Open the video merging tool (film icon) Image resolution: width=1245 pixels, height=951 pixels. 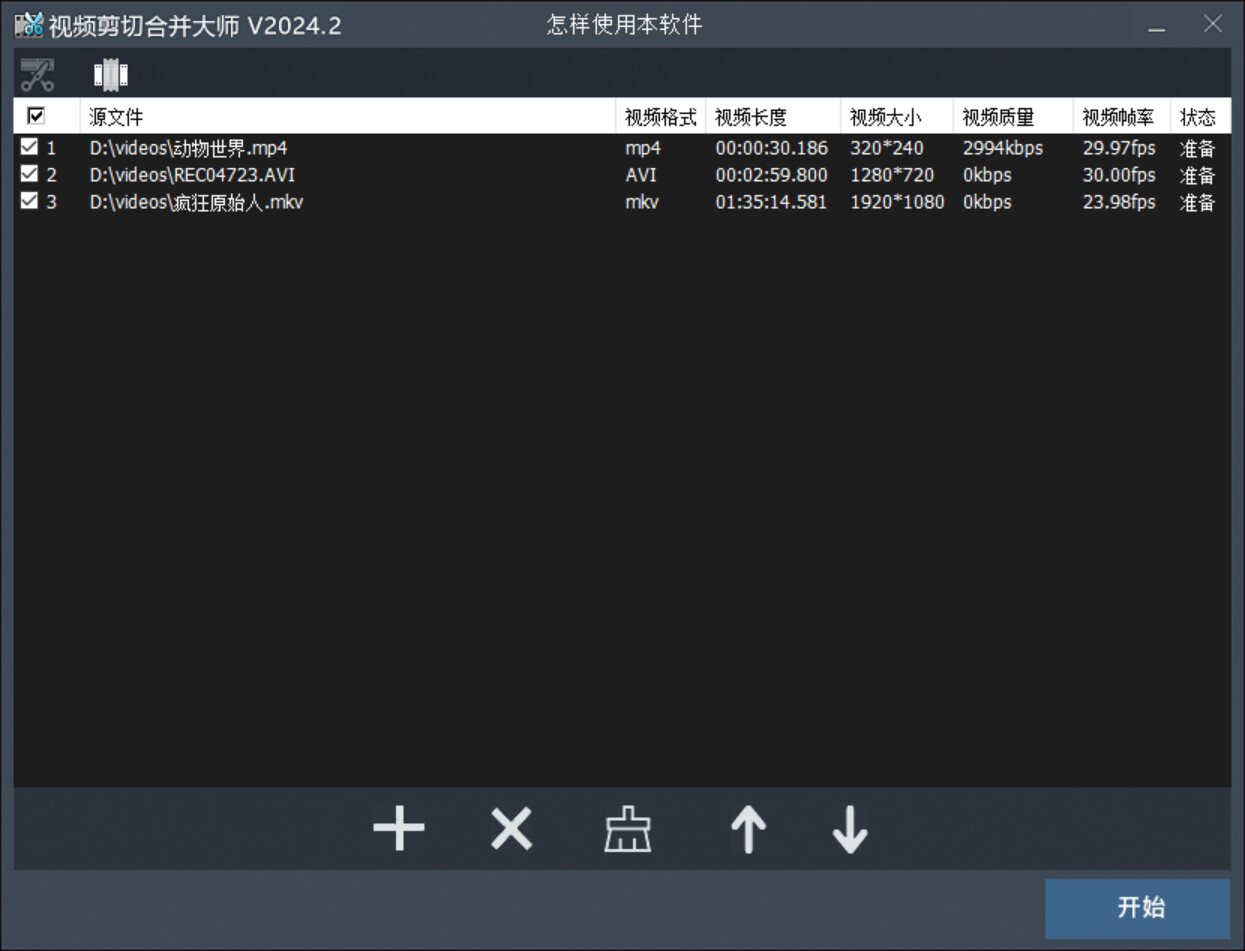coord(110,73)
